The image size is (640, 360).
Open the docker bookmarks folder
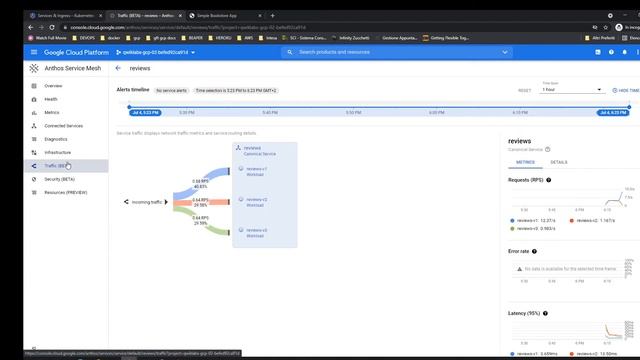[110, 38]
